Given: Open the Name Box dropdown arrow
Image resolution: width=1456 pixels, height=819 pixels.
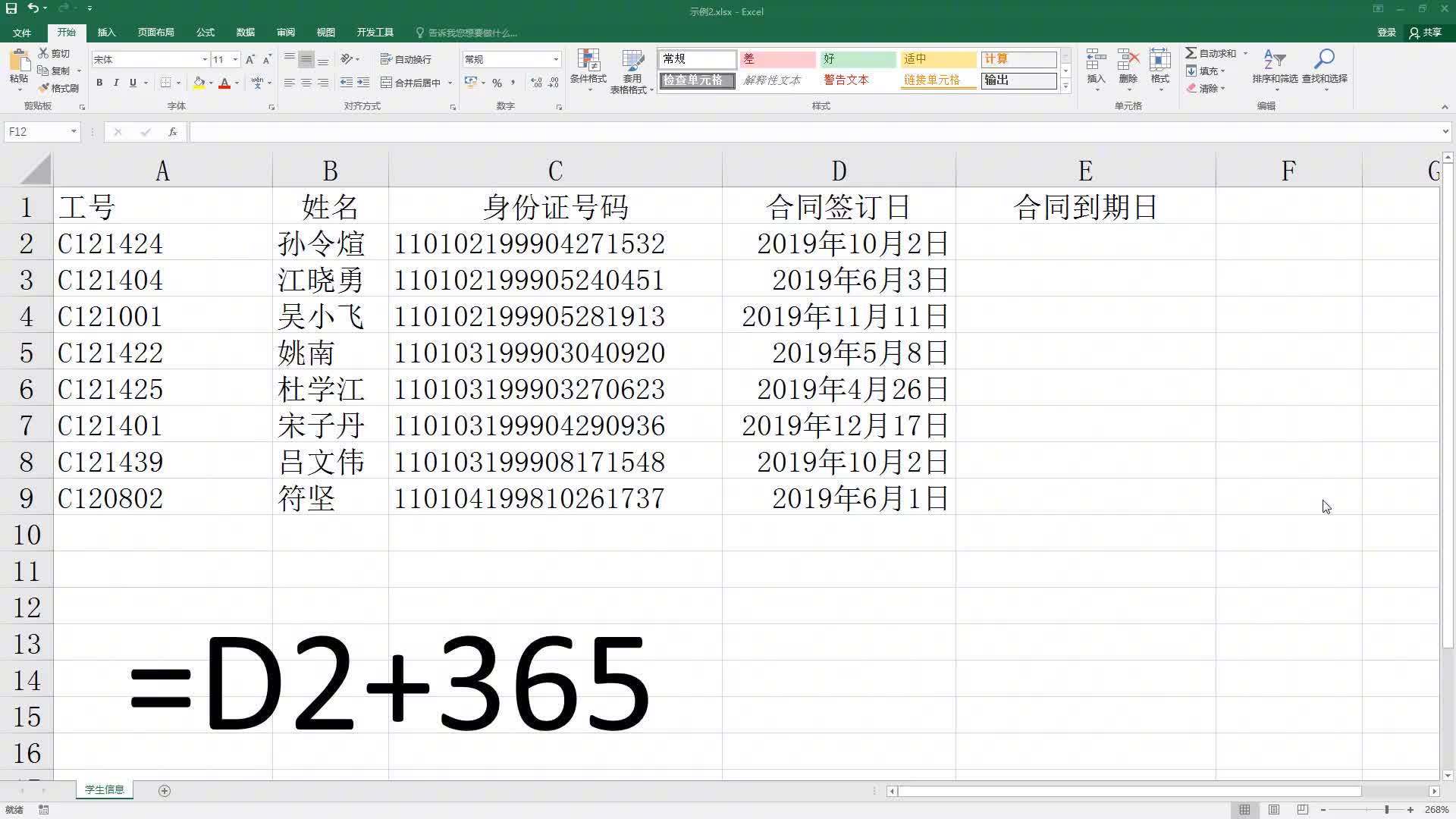Looking at the screenshot, I should pyautogui.click(x=74, y=132).
